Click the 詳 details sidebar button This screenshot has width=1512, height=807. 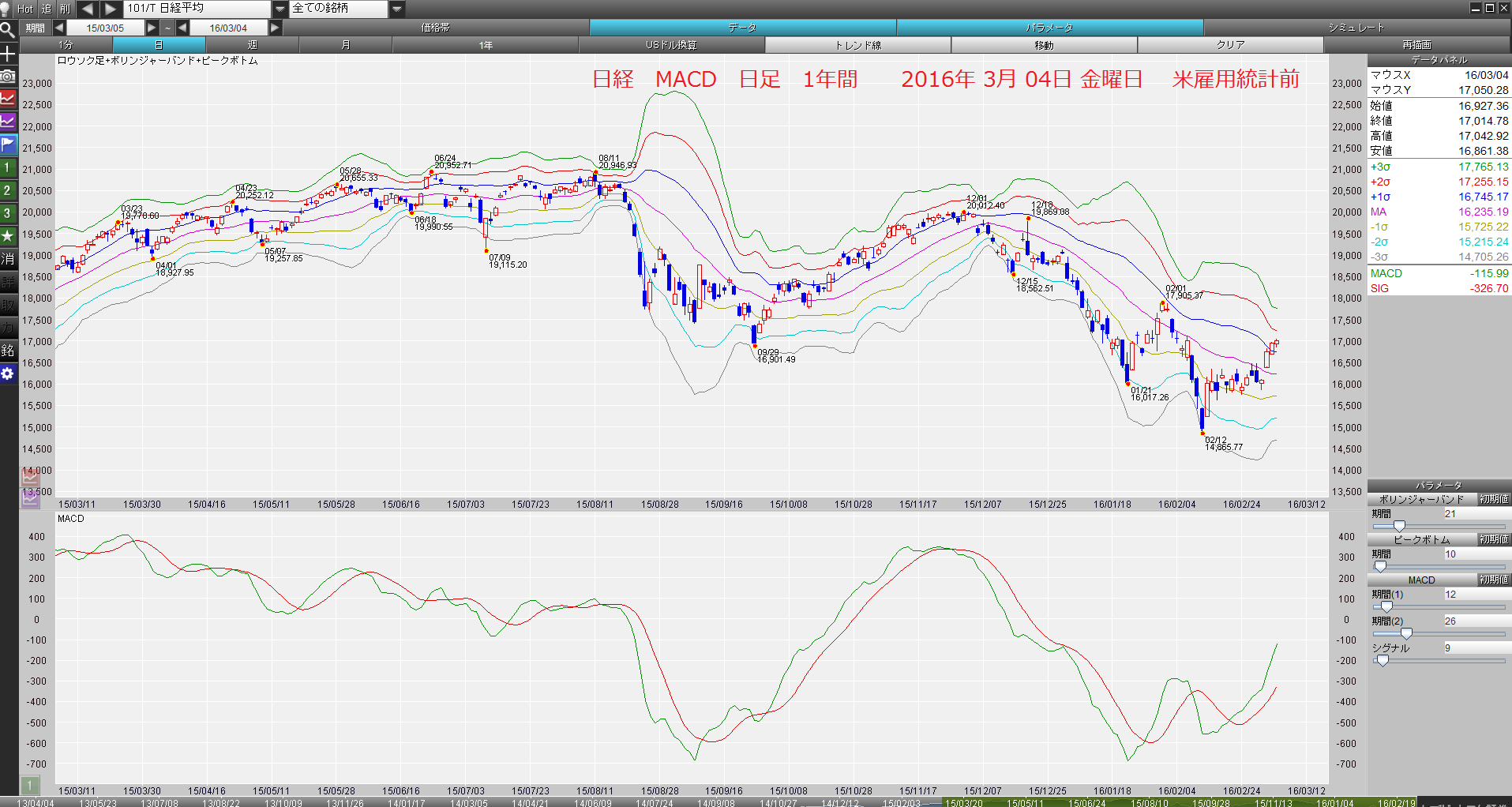click(x=8, y=282)
